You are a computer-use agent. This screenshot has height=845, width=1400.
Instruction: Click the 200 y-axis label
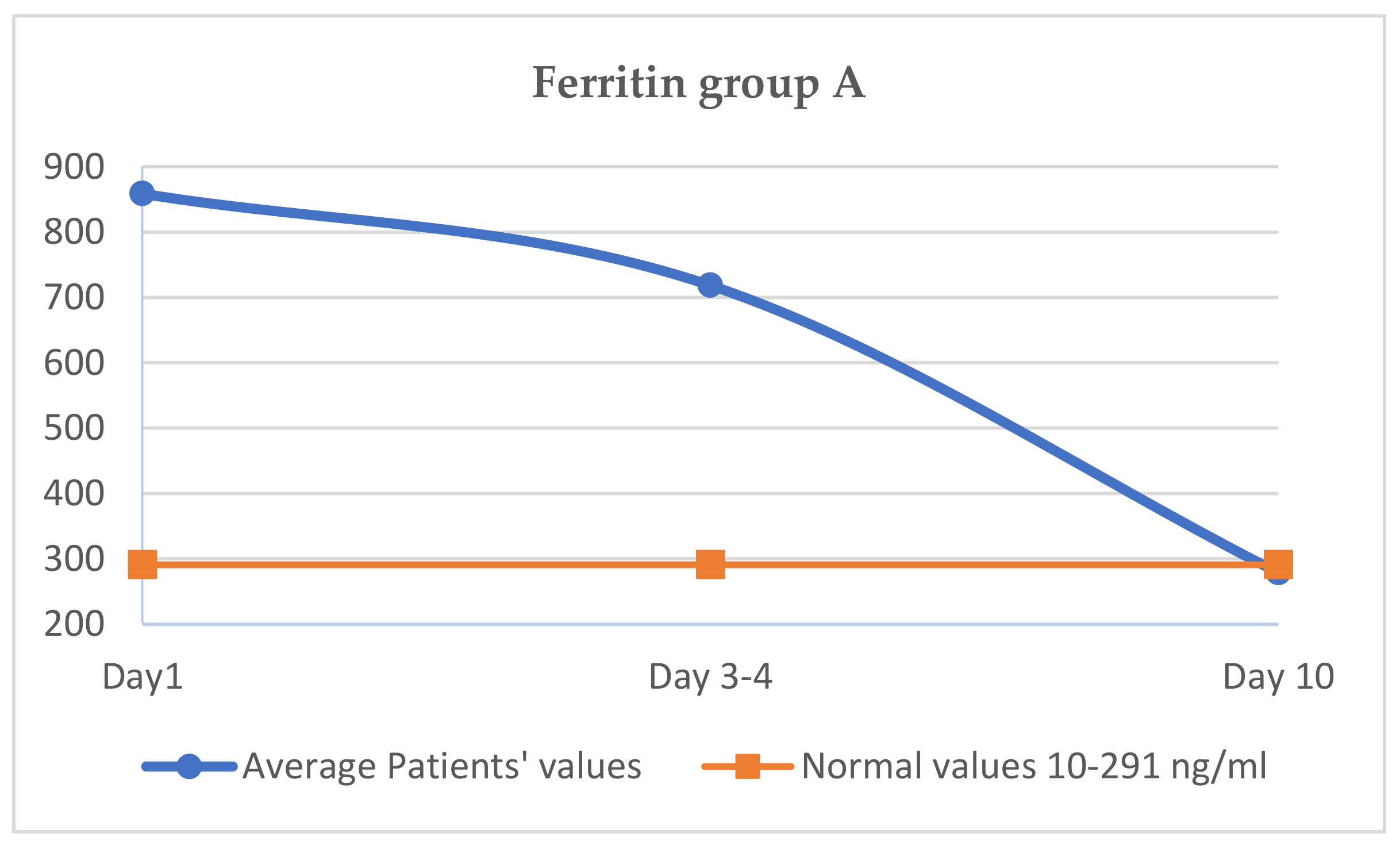tap(74, 624)
